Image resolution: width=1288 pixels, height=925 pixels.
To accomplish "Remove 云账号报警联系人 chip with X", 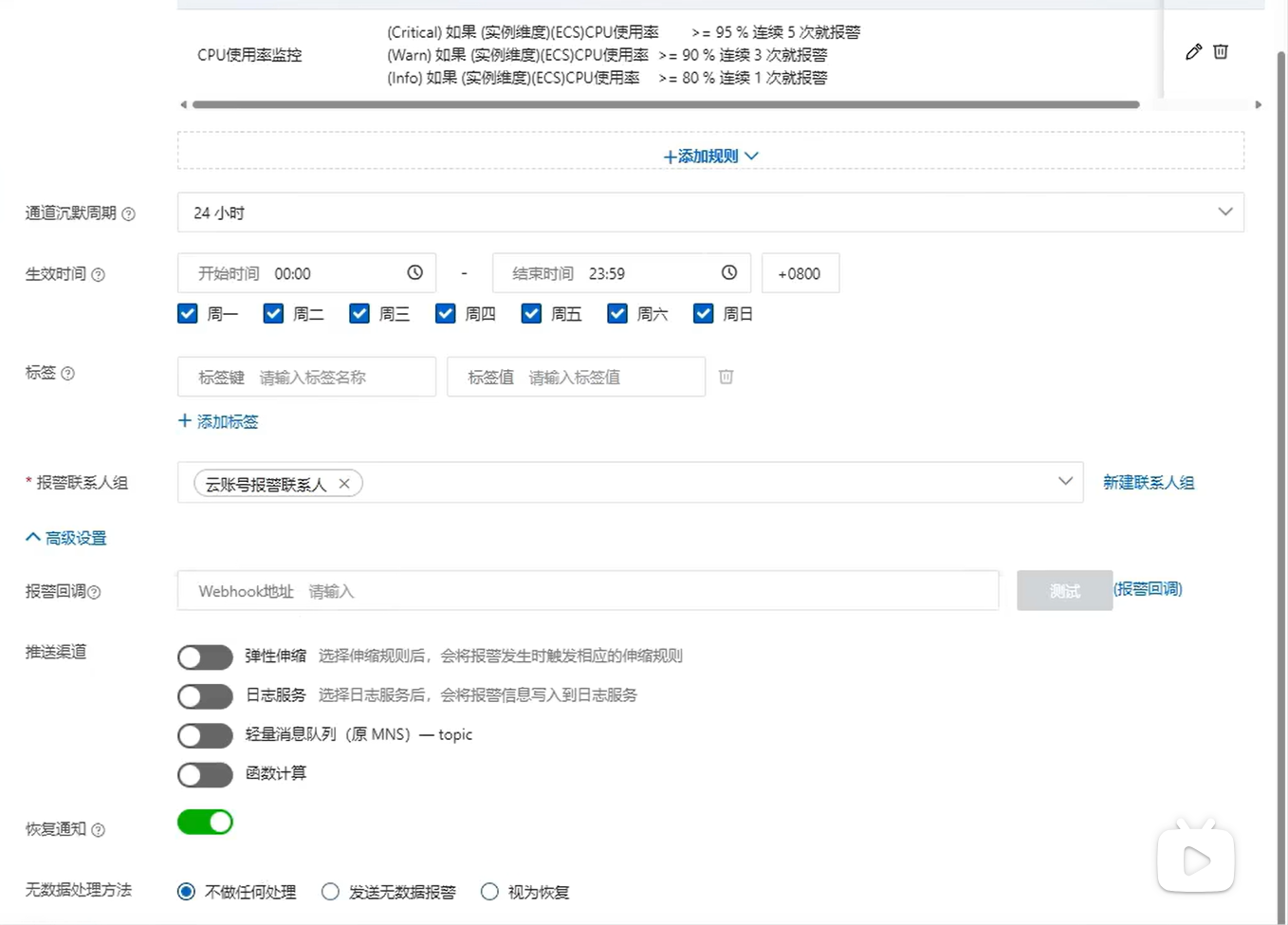I will 344,484.
